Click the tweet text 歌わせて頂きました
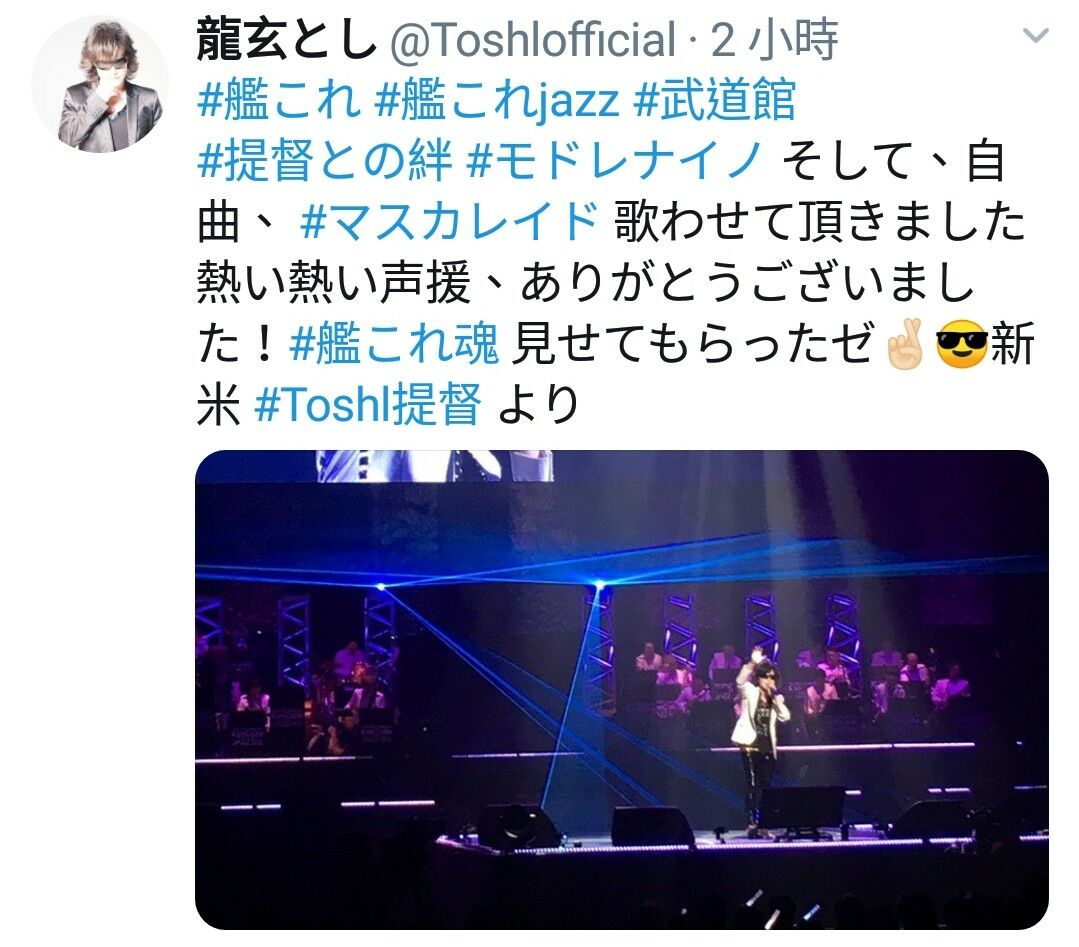The width and height of the screenshot is (1079, 947). (820, 221)
